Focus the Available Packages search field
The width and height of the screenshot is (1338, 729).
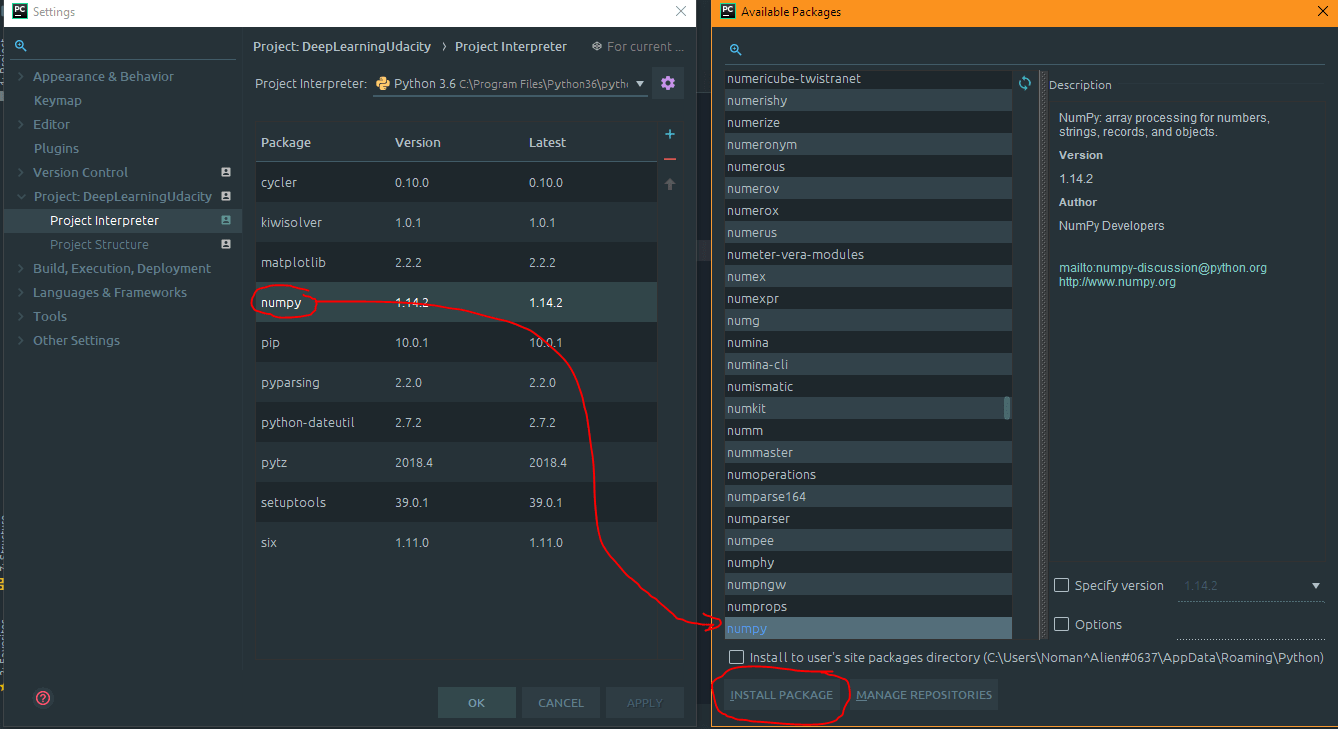1025,50
